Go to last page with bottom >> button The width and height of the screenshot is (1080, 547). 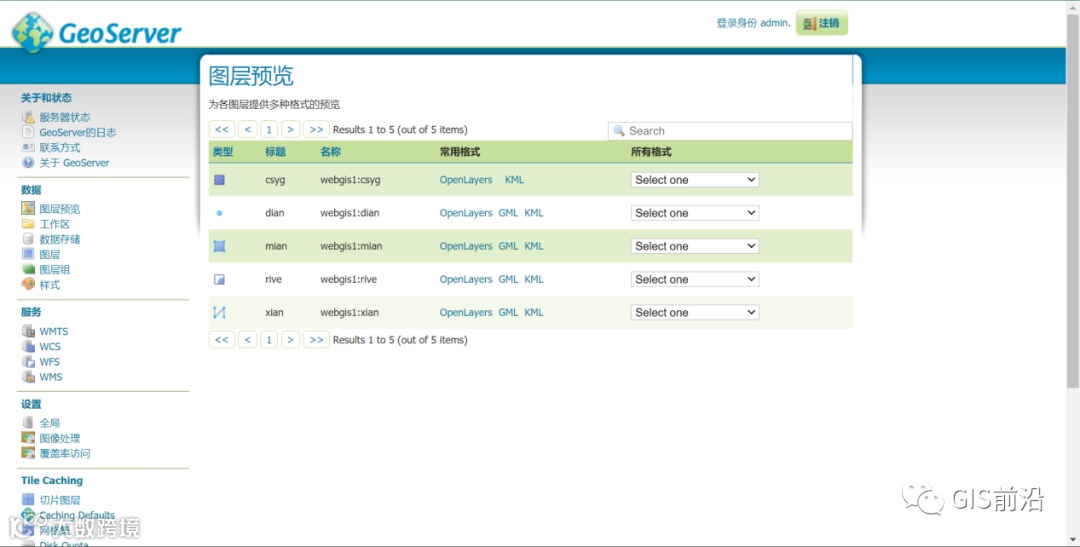[316, 340]
